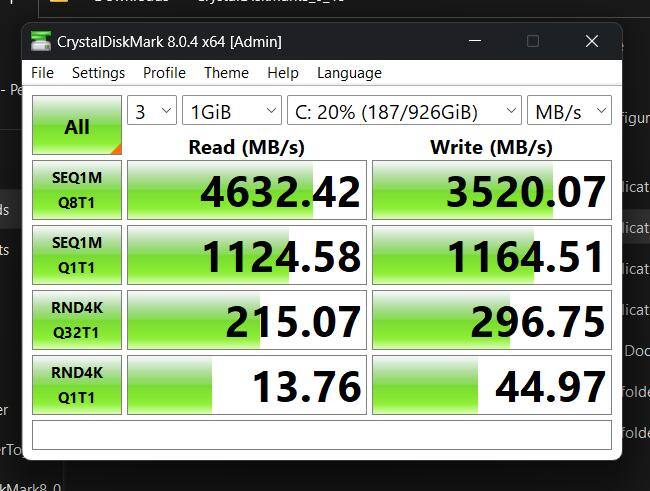Open the Theme menu
The height and width of the screenshot is (491, 650).
226,73
